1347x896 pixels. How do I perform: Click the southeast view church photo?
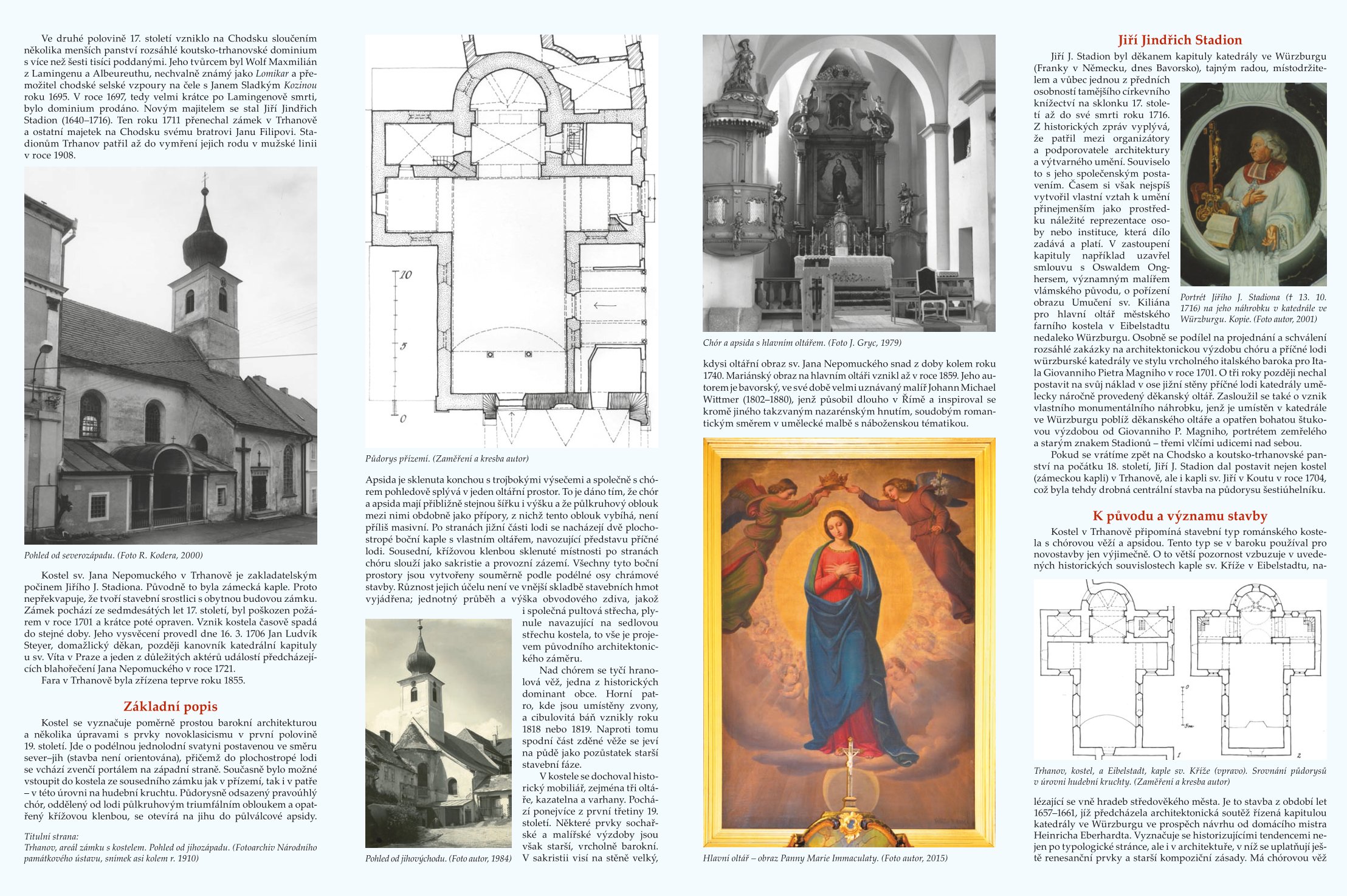click(438, 733)
